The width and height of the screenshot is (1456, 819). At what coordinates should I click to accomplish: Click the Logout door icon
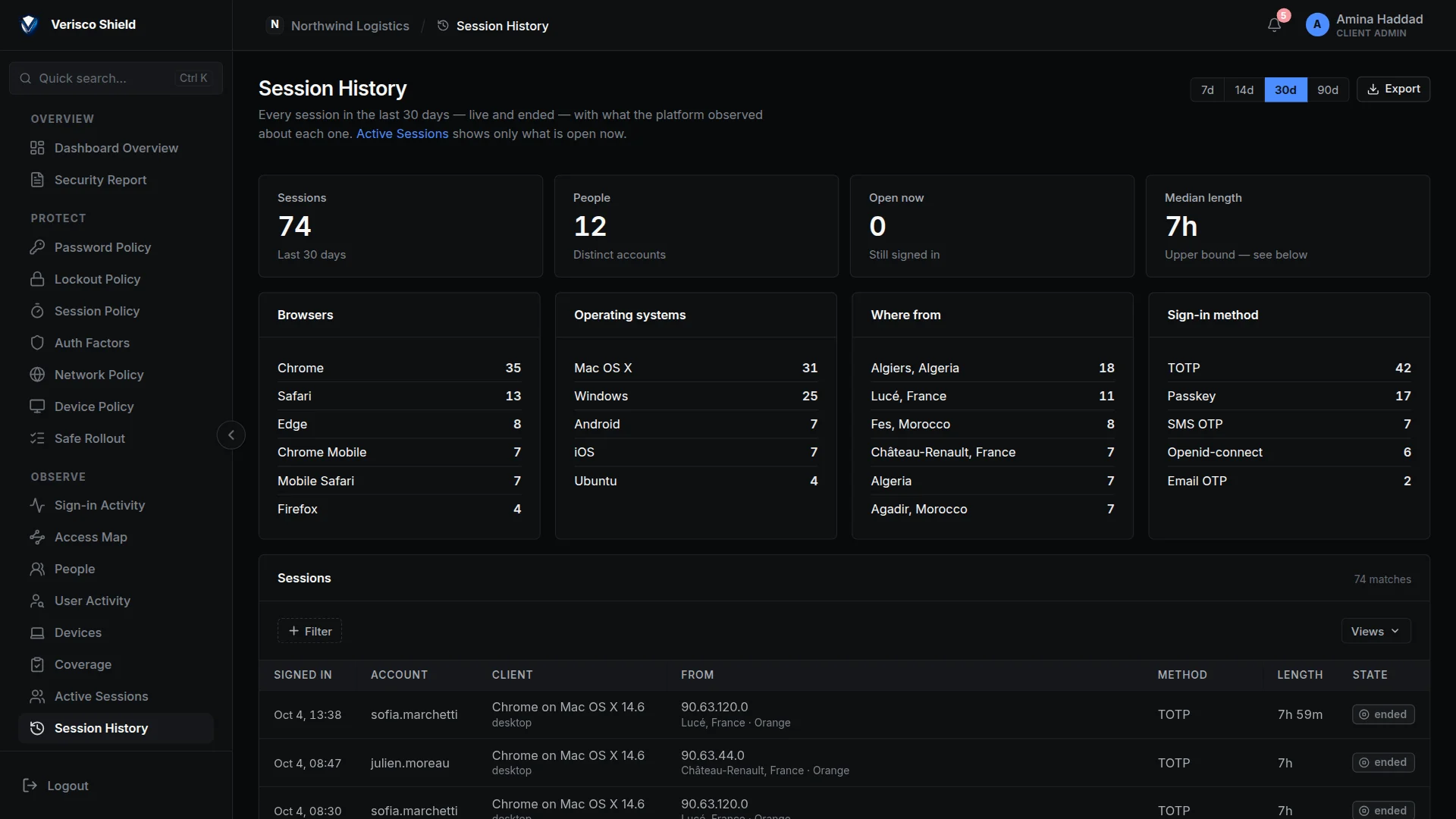click(x=30, y=786)
